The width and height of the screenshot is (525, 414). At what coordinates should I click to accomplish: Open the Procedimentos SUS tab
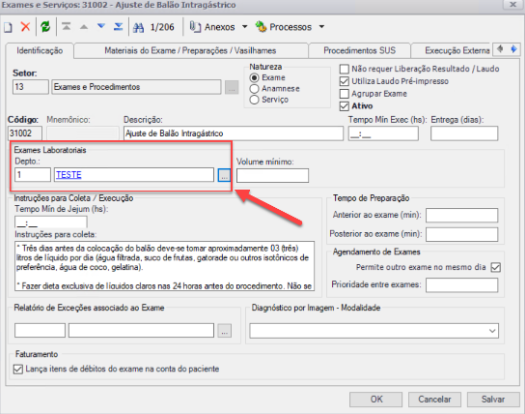359,51
